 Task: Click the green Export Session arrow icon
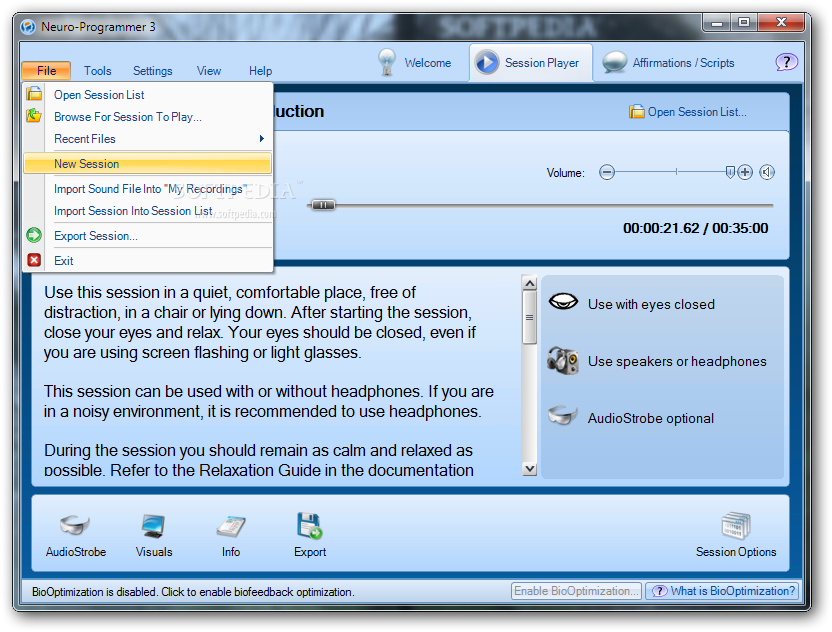34,235
